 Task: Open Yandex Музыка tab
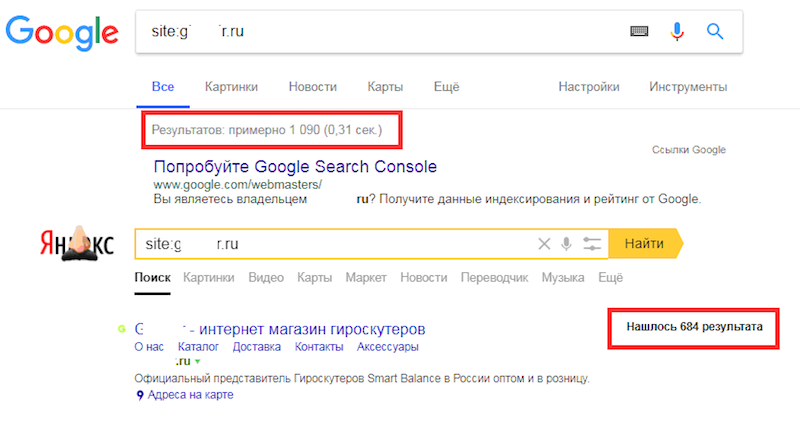[x=563, y=277]
